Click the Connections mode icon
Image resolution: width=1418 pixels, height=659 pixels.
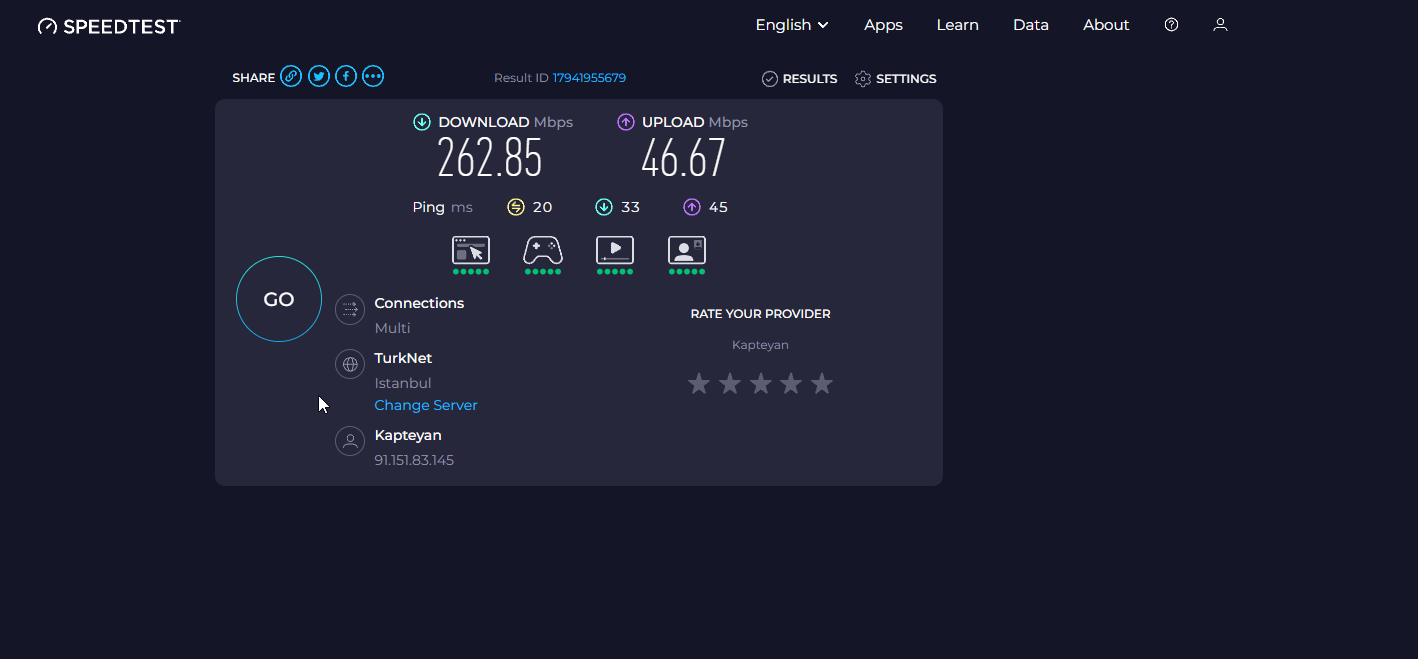click(350, 310)
